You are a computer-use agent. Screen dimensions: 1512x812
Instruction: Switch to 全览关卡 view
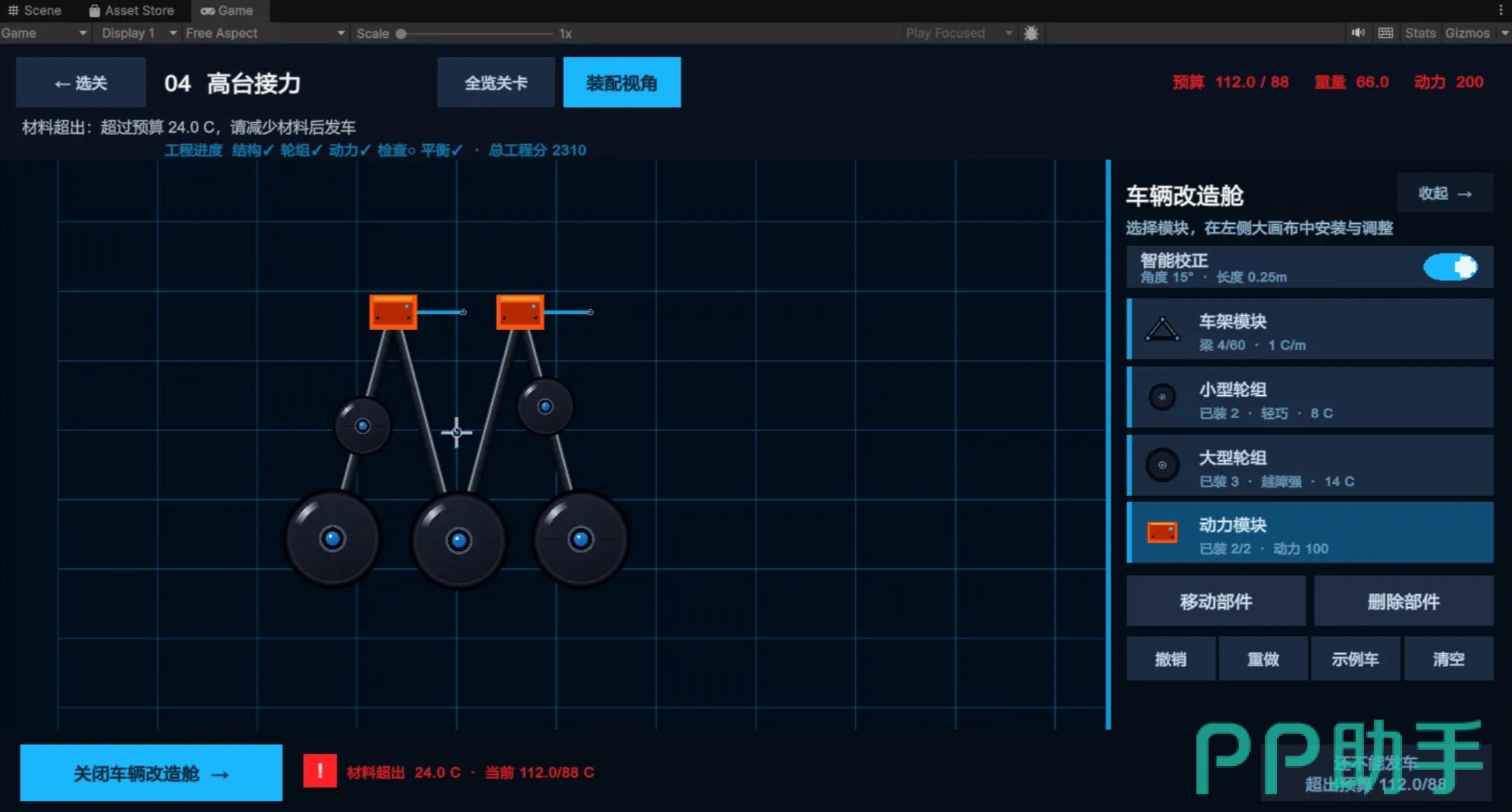point(496,83)
